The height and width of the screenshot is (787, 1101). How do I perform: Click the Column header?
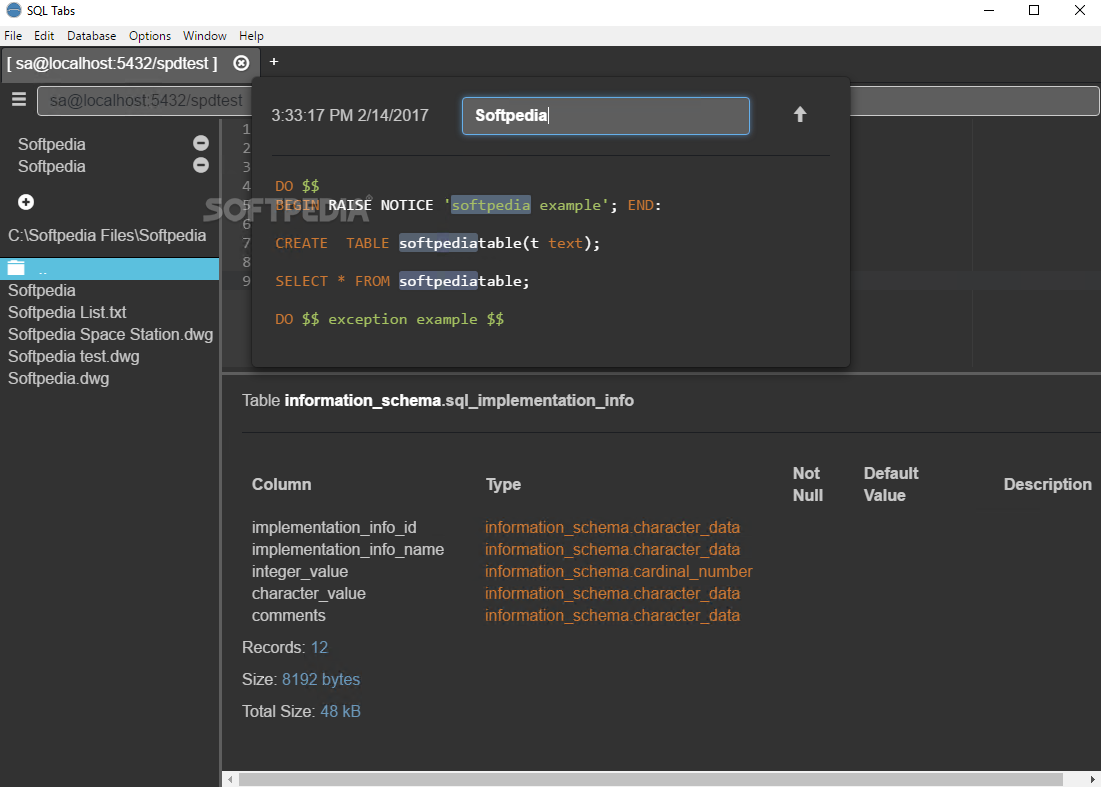pos(282,484)
